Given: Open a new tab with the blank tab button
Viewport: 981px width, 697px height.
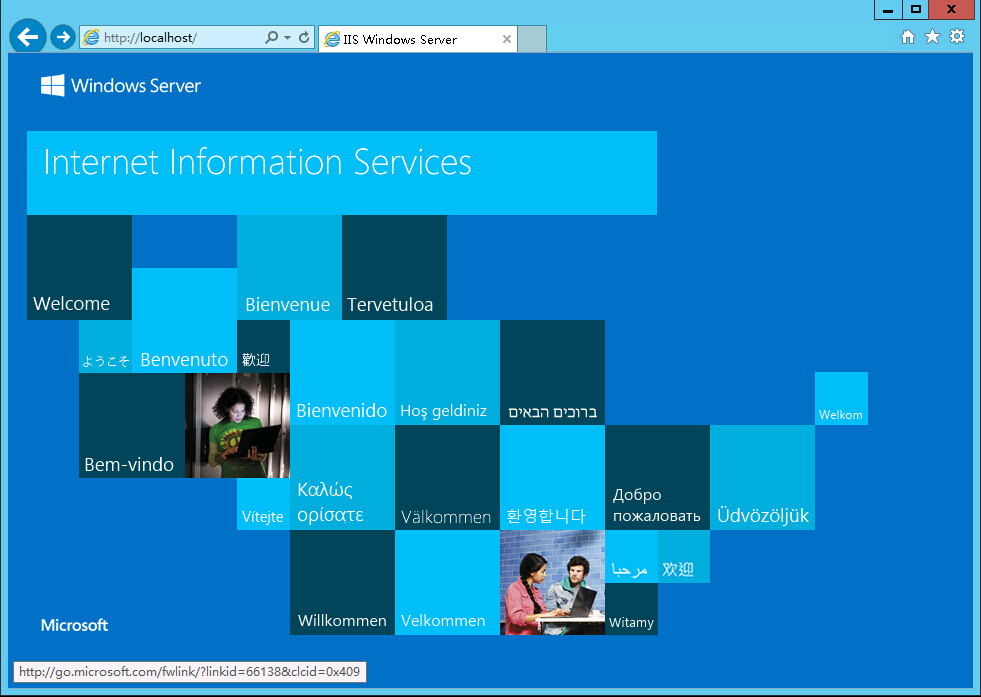Looking at the screenshot, I should tap(532, 39).
